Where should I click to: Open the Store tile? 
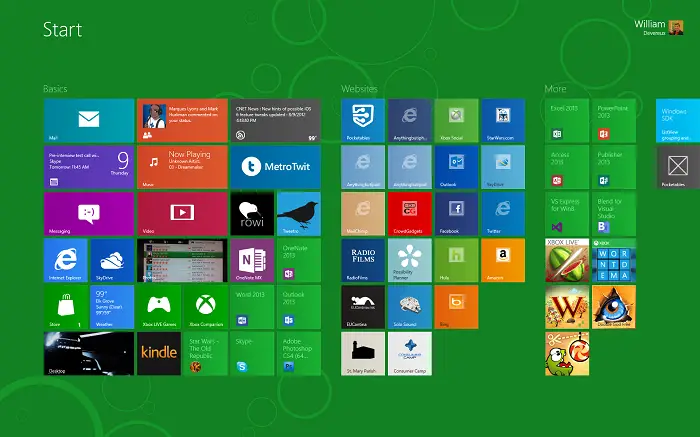pos(66,307)
